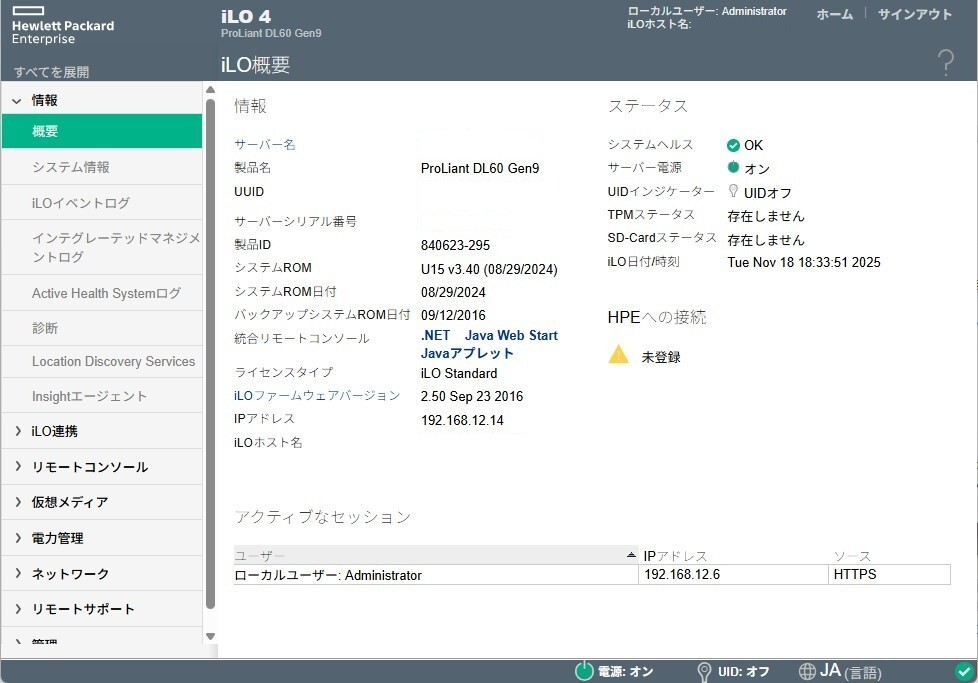
Task: Open iLOイベントログ in sidebar
Action: (81, 203)
